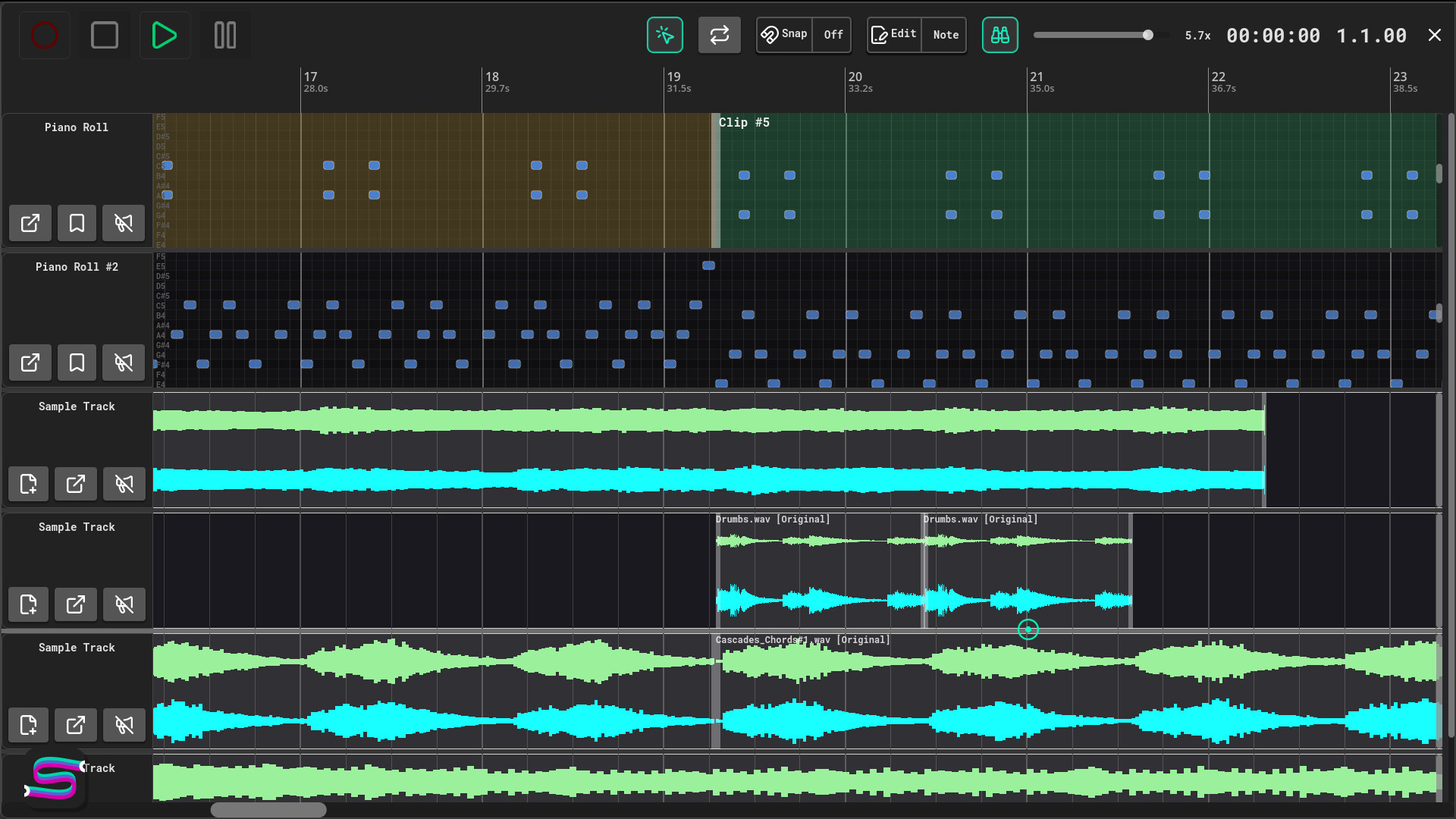
Task: Close the editor with the X button
Action: pyautogui.click(x=1435, y=35)
